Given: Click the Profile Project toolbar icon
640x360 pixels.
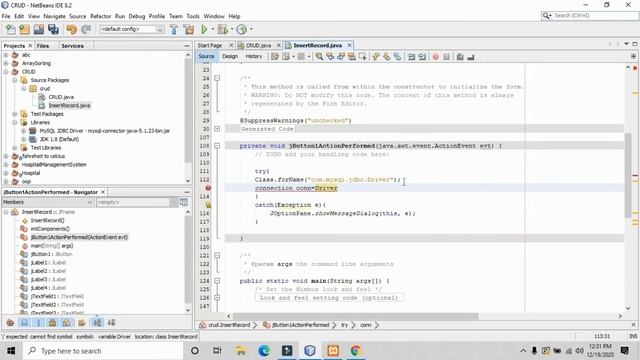Looking at the screenshot, I should pyautogui.click(x=242, y=29).
